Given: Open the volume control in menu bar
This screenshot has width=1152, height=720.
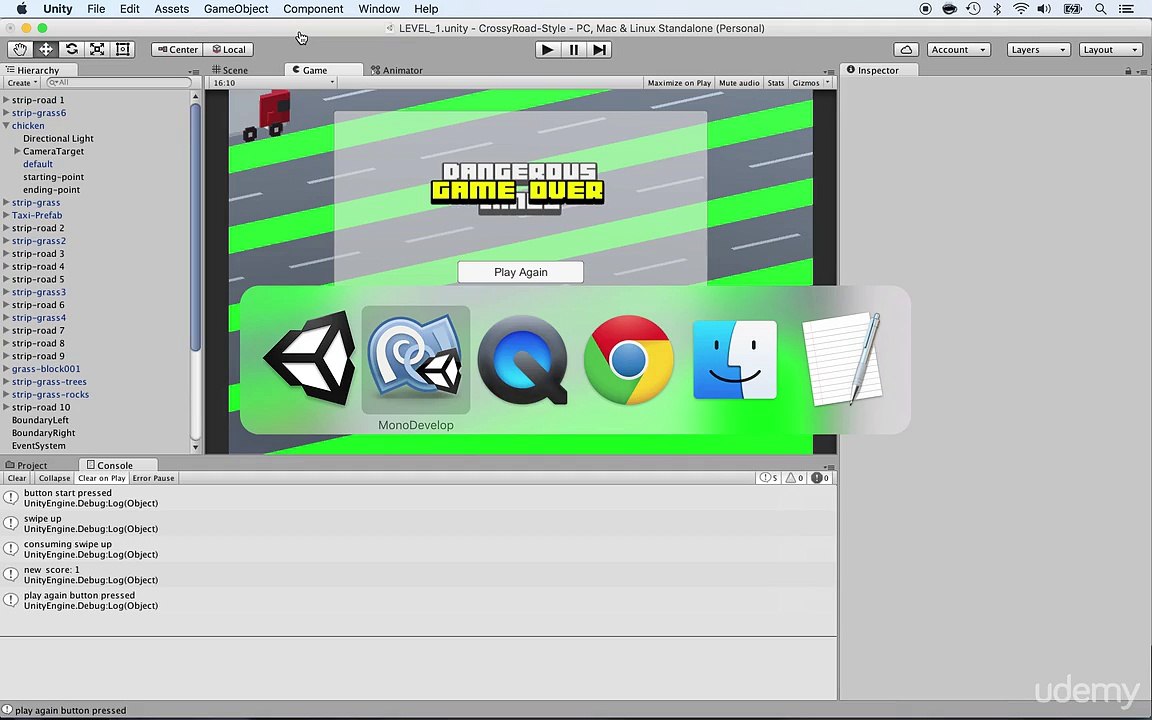Looking at the screenshot, I should pyautogui.click(x=1044, y=9).
